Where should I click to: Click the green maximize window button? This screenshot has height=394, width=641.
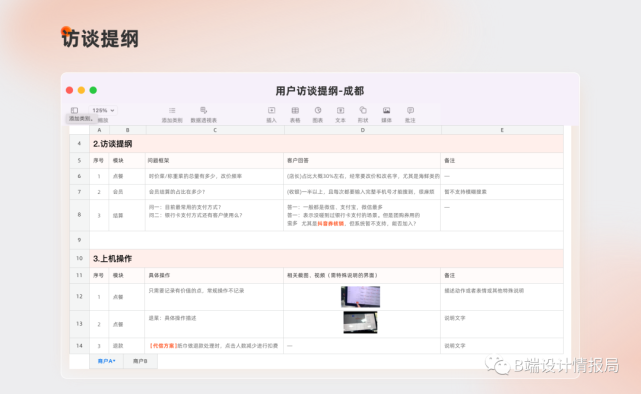93,90
